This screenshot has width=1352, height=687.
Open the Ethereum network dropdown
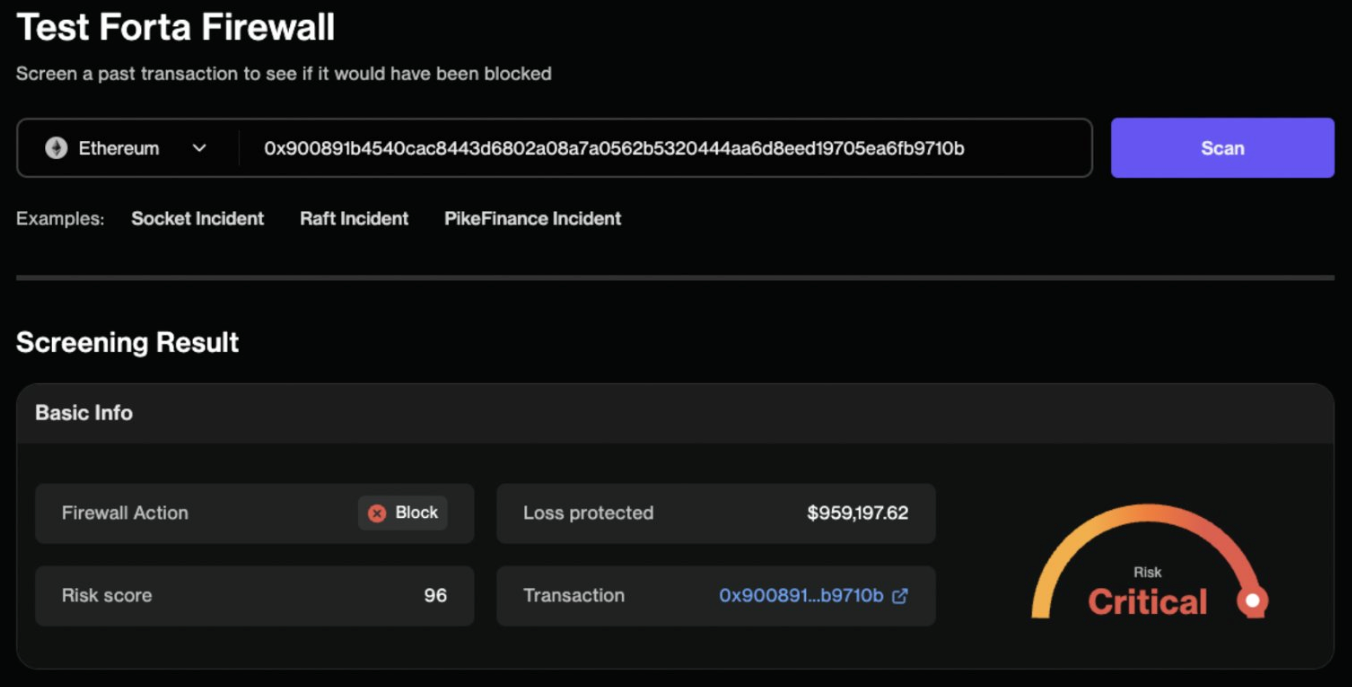(127, 148)
